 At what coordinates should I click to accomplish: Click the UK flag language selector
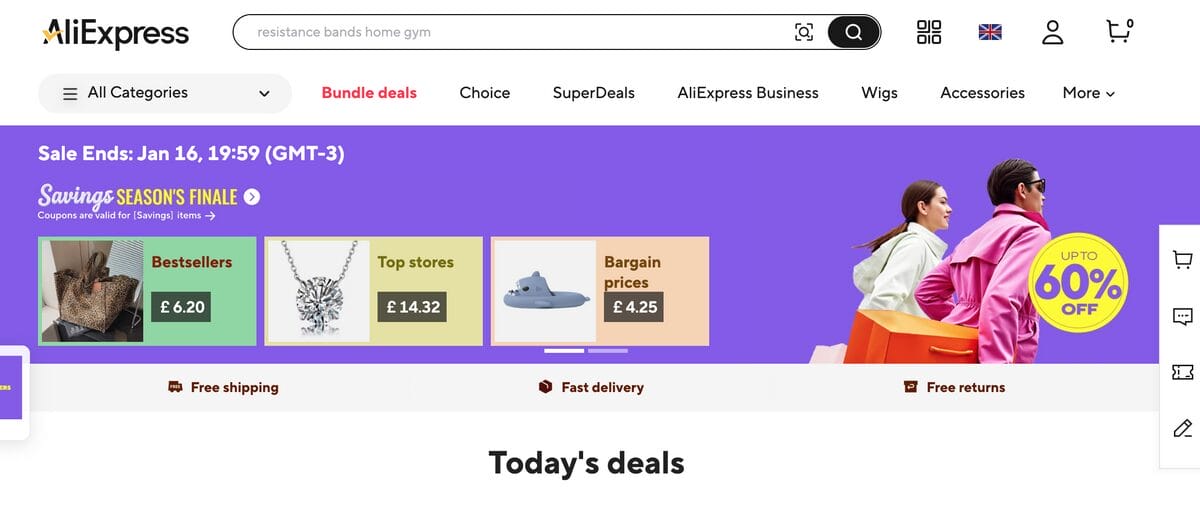(x=990, y=32)
